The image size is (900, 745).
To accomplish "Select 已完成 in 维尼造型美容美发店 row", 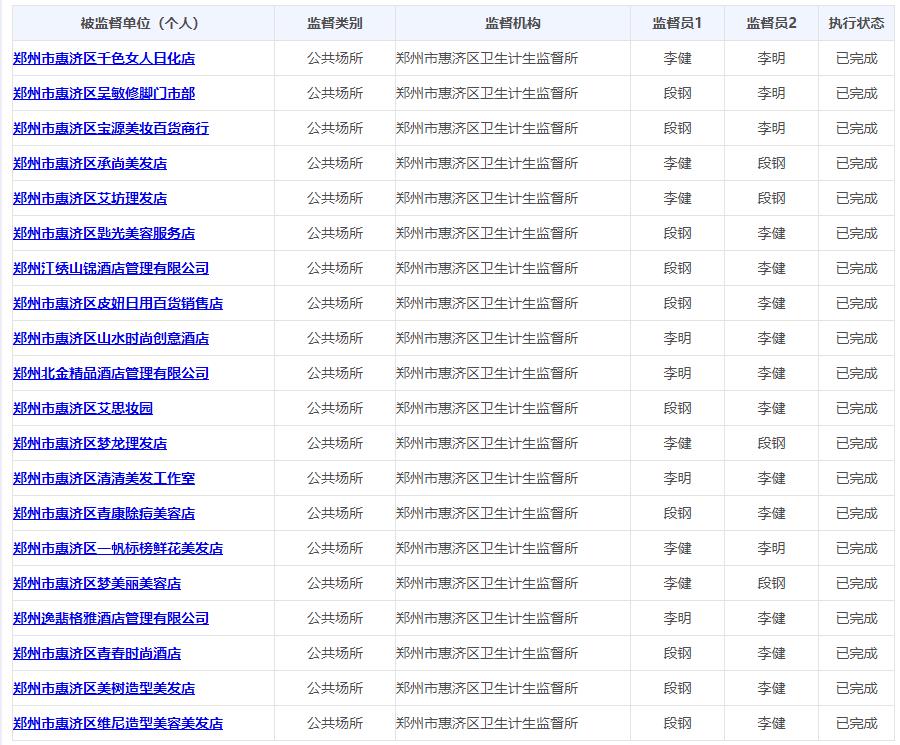I will pos(856,723).
